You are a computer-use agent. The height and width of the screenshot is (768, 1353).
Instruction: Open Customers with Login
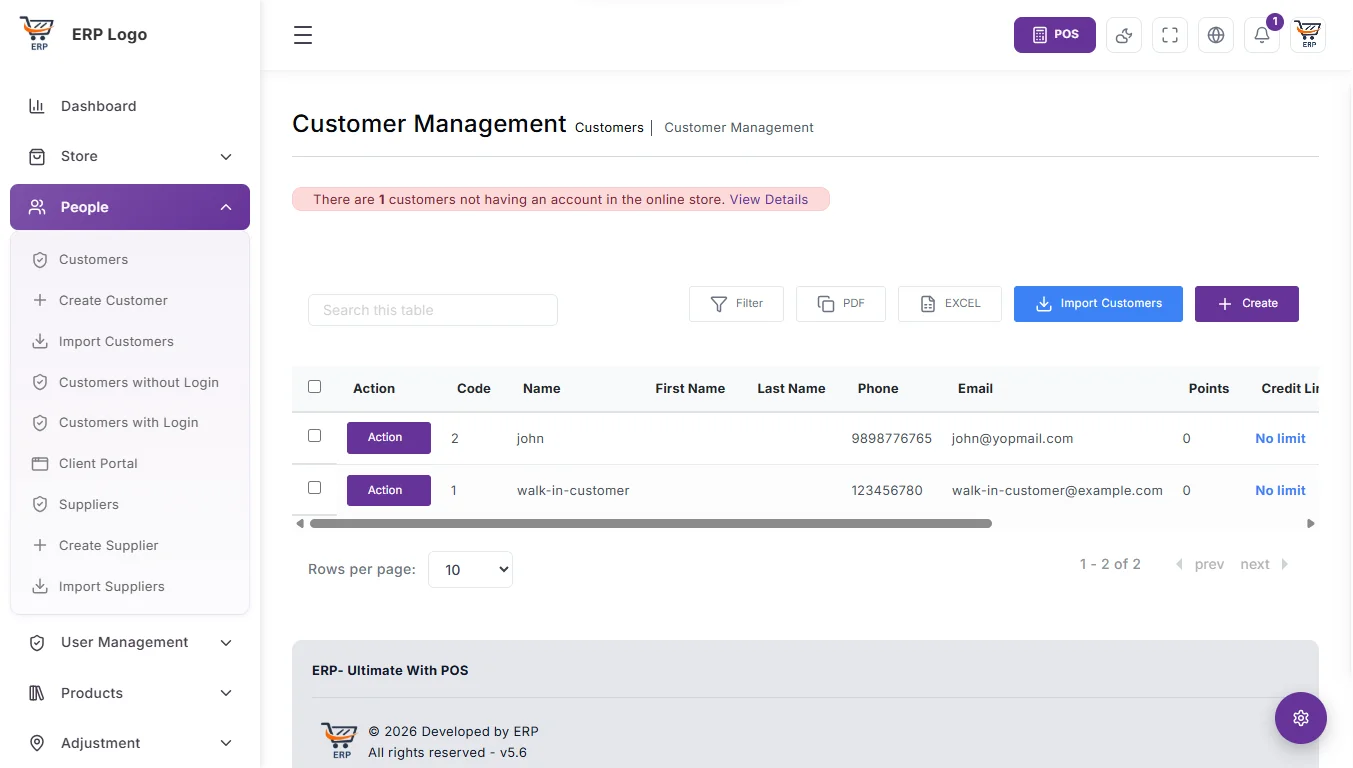[128, 422]
